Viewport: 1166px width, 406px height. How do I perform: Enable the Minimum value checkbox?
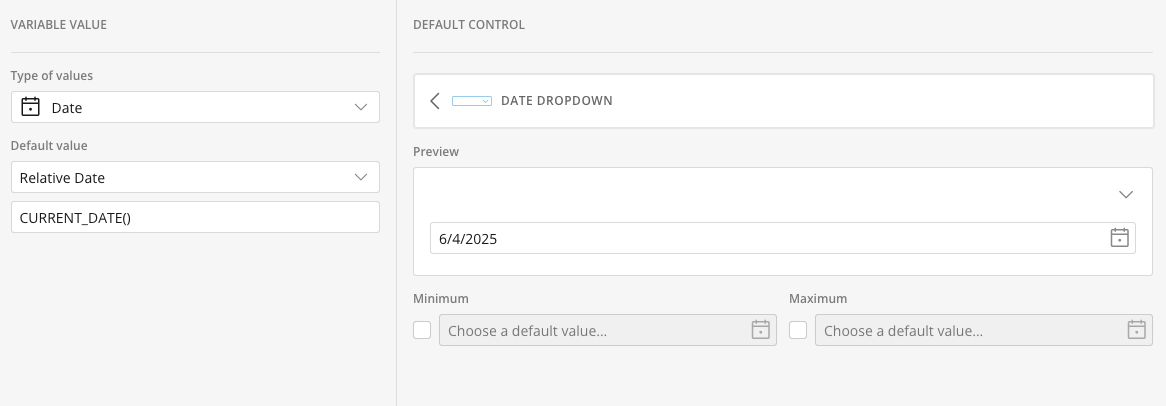[422, 329]
